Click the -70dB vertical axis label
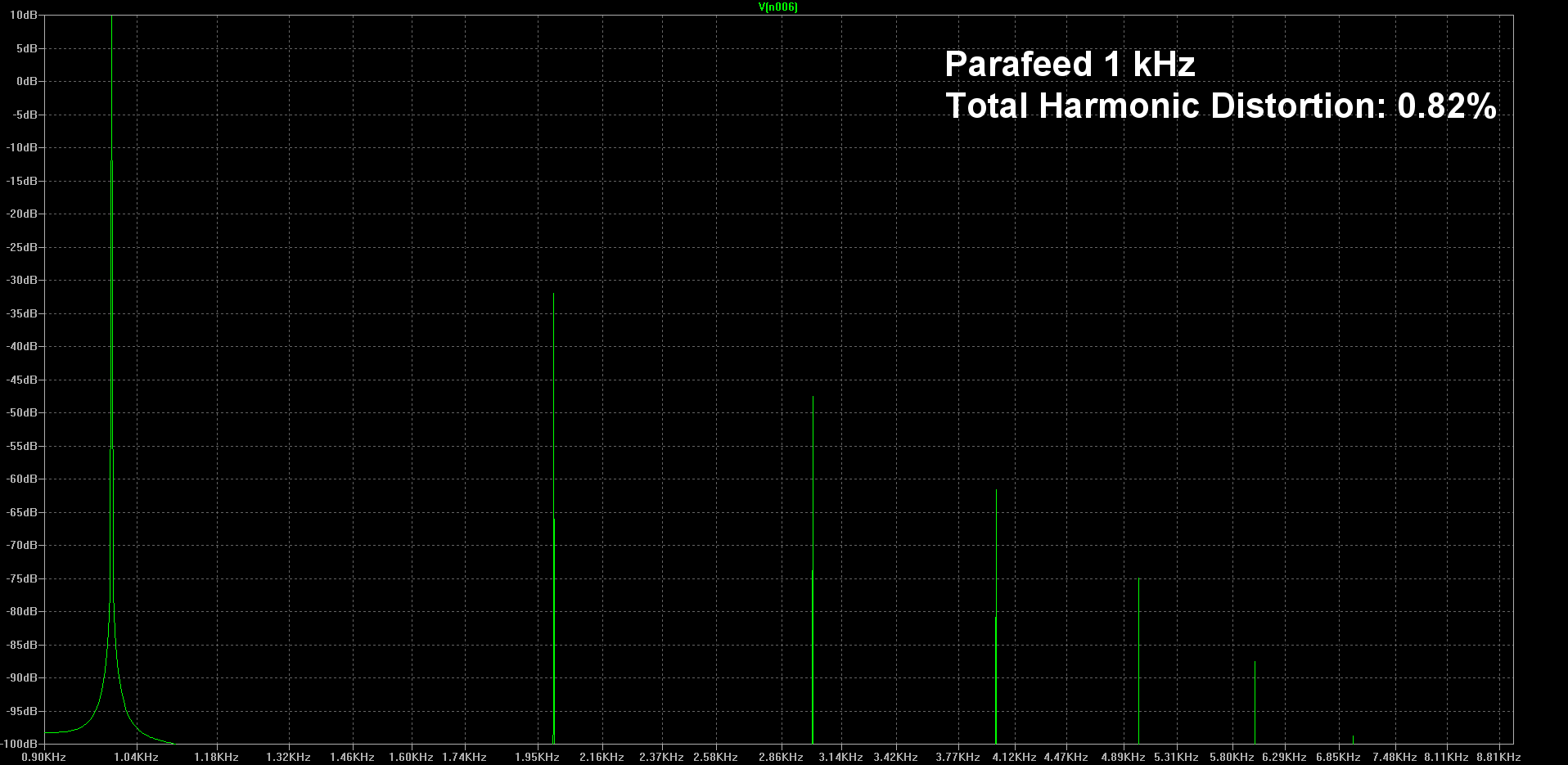1568x765 pixels. pyautogui.click(x=22, y=545)
